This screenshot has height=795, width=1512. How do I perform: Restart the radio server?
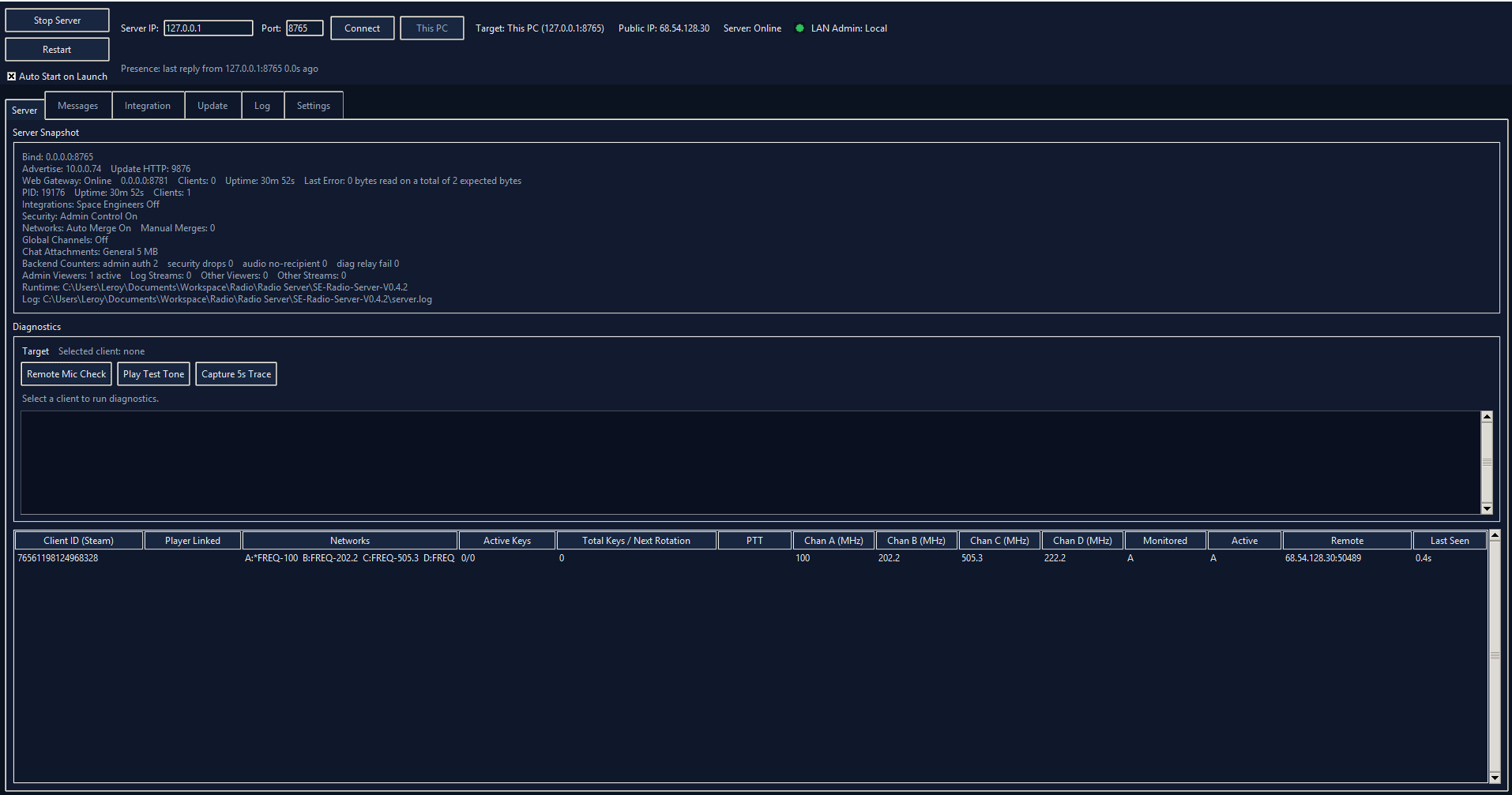[x=57, y=50]
